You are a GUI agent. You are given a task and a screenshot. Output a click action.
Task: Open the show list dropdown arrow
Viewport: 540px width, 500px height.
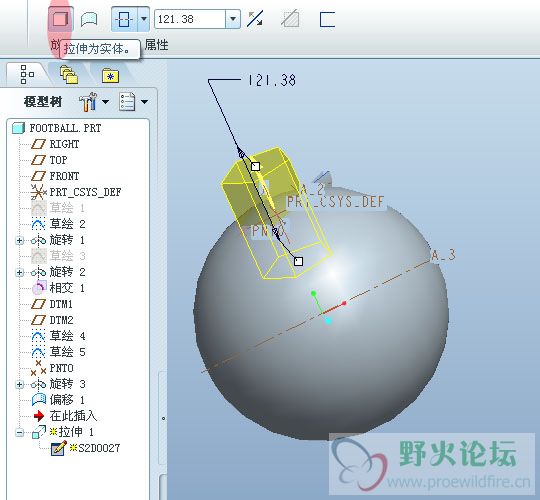tap(145, 102)
